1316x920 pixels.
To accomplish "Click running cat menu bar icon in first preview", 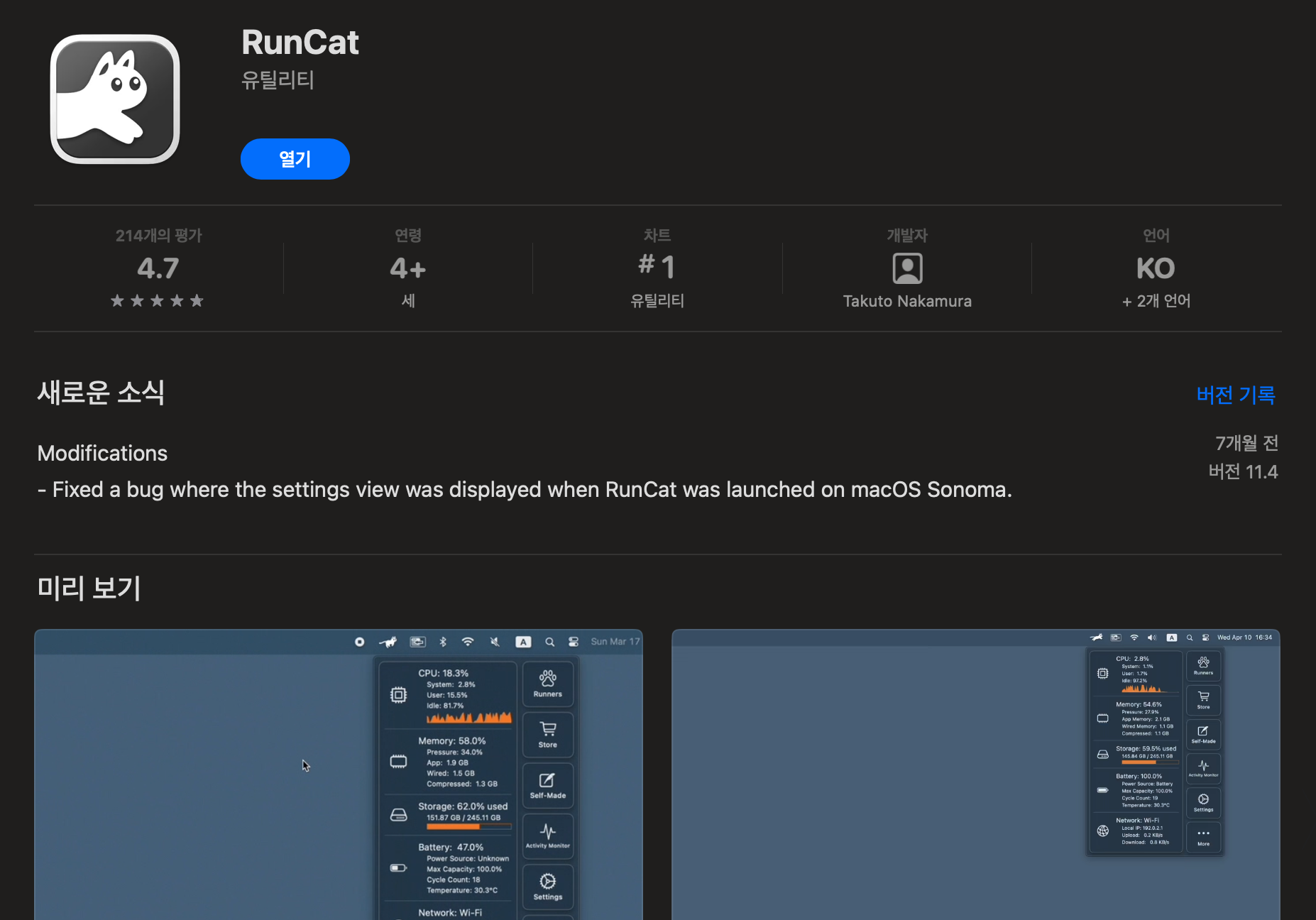I will coord(388,642).
